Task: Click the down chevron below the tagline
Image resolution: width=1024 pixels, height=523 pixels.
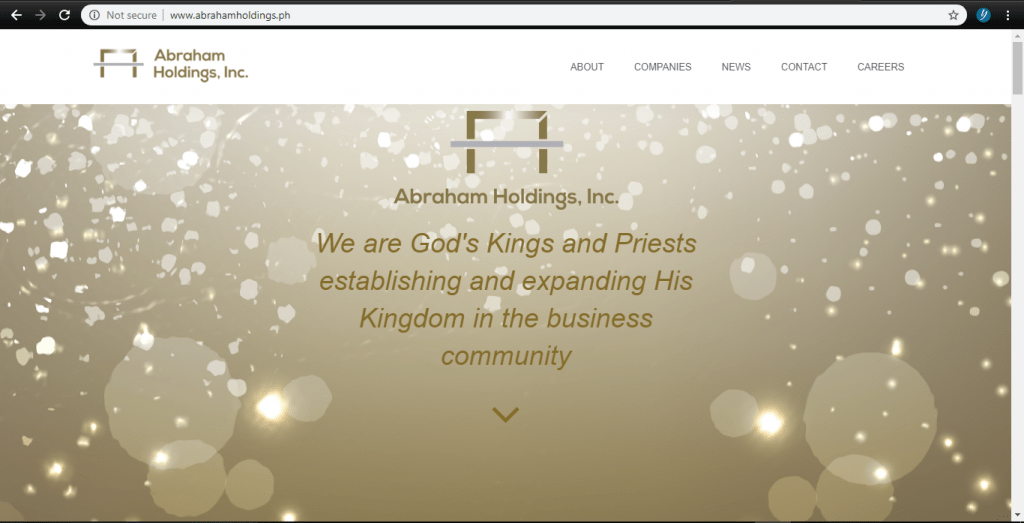Action: [x=505, y=414]
